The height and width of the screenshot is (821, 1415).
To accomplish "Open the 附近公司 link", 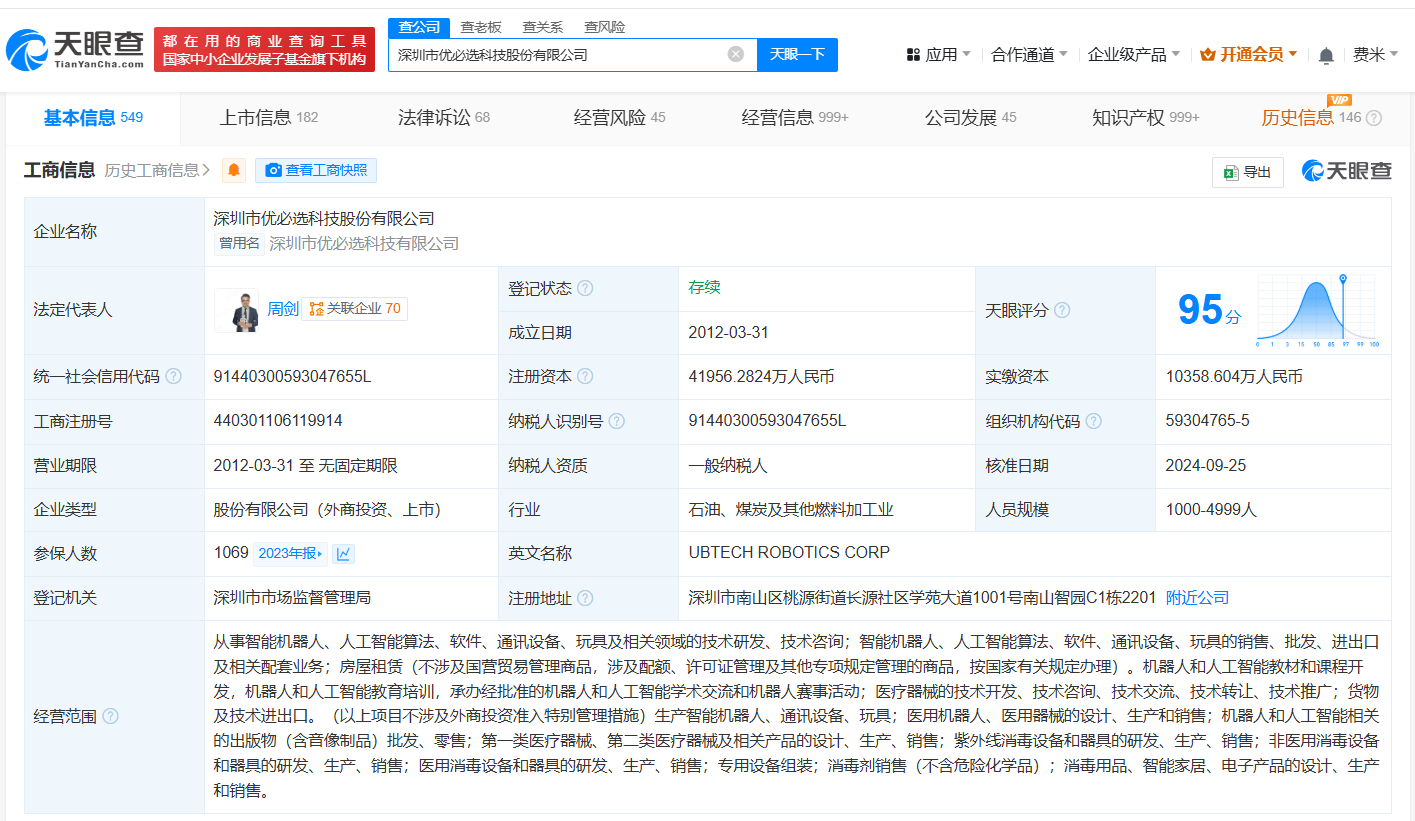I will coord(1197,598).
